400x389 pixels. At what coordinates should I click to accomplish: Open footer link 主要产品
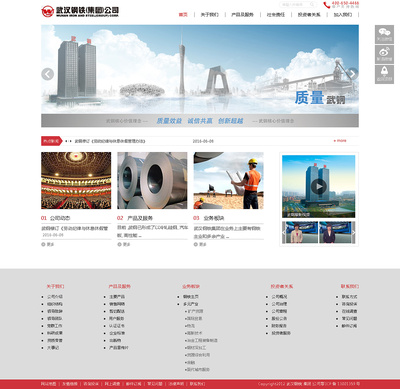pyautogui.click(x=117, y=297)
